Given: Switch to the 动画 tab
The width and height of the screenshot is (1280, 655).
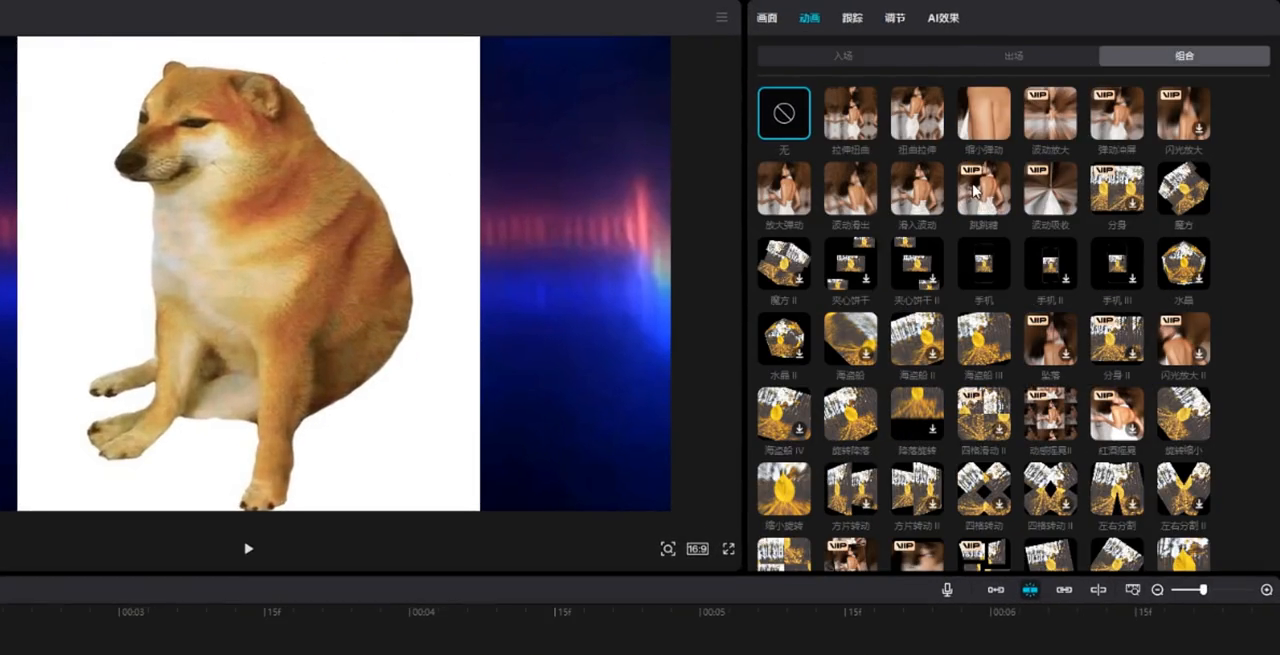Looking at the screenshot, I should tap(809, 18).
